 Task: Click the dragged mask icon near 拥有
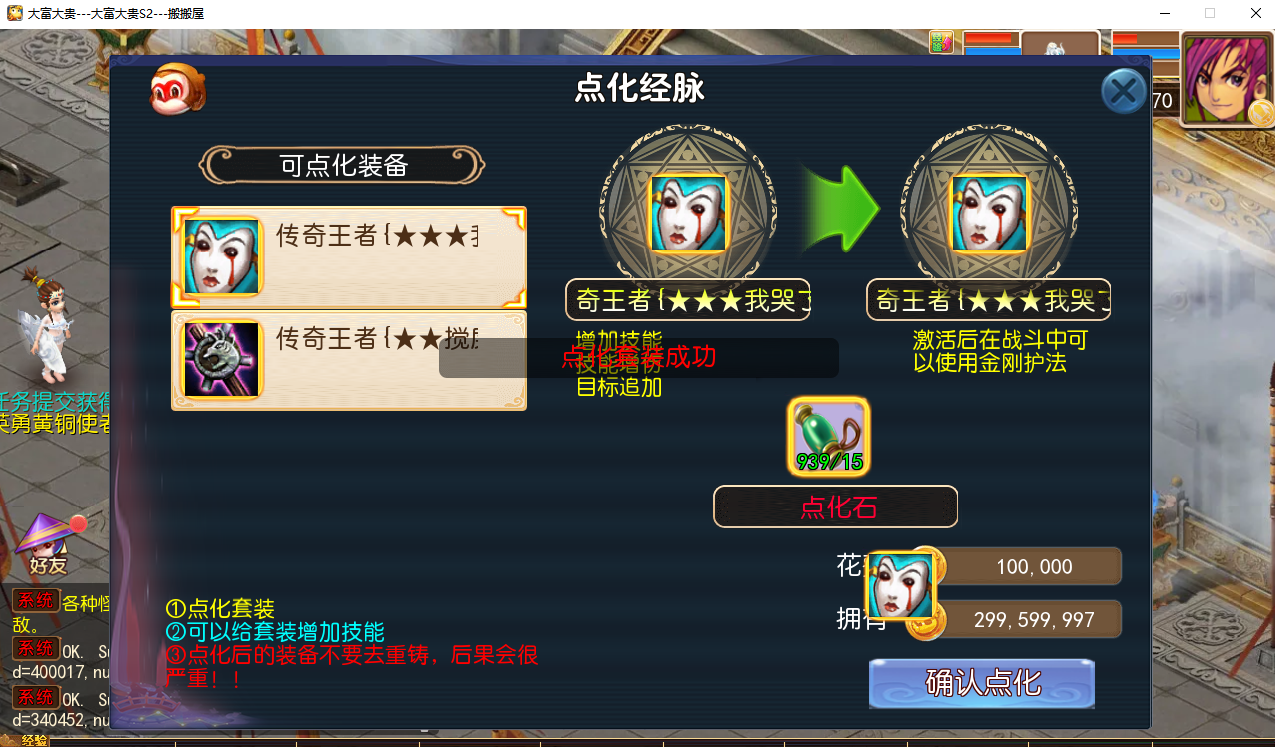pyautogui.click(x=900, y=585)
